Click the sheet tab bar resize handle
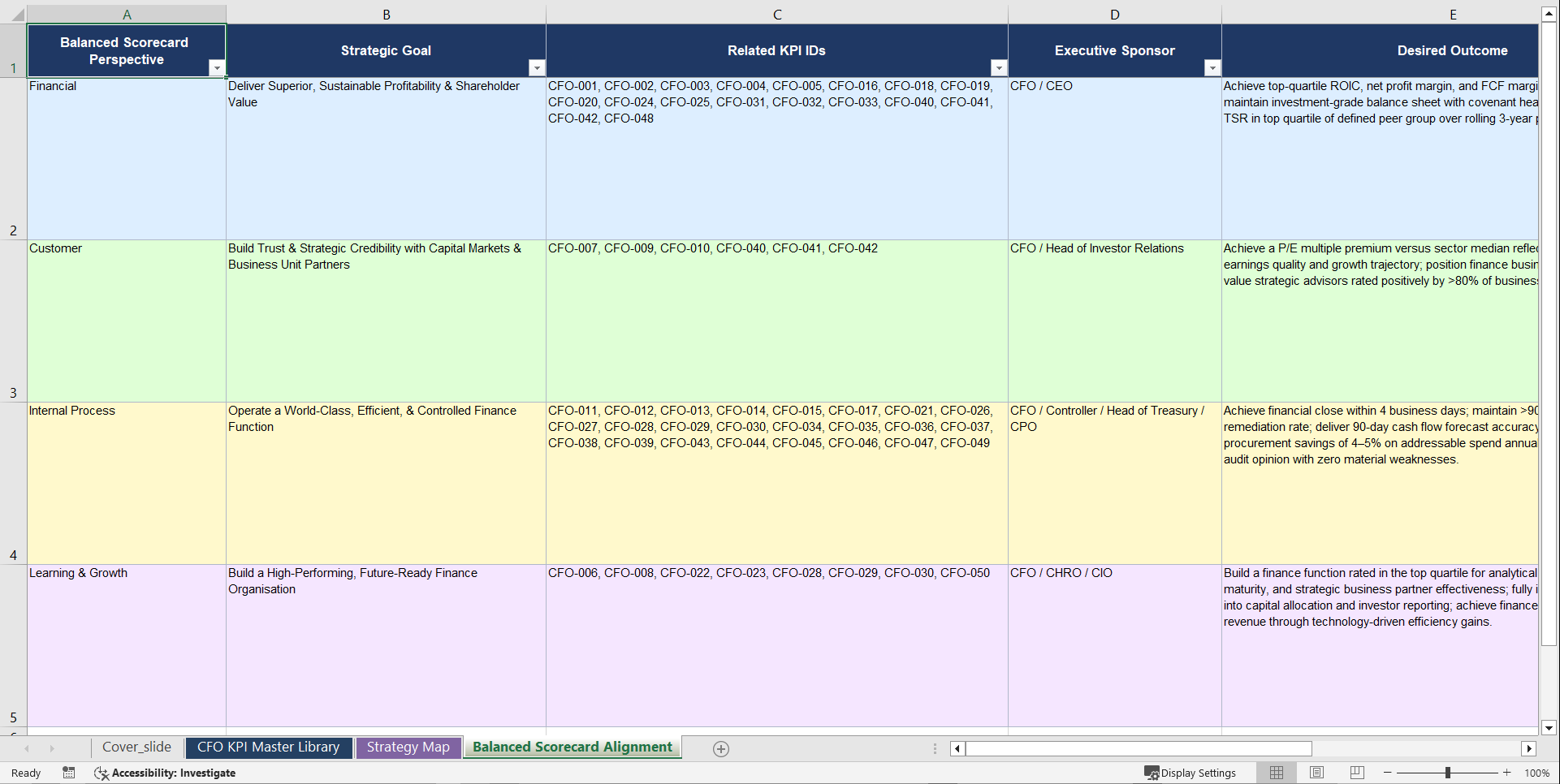The image size is (1560, 784). [935, 748]
